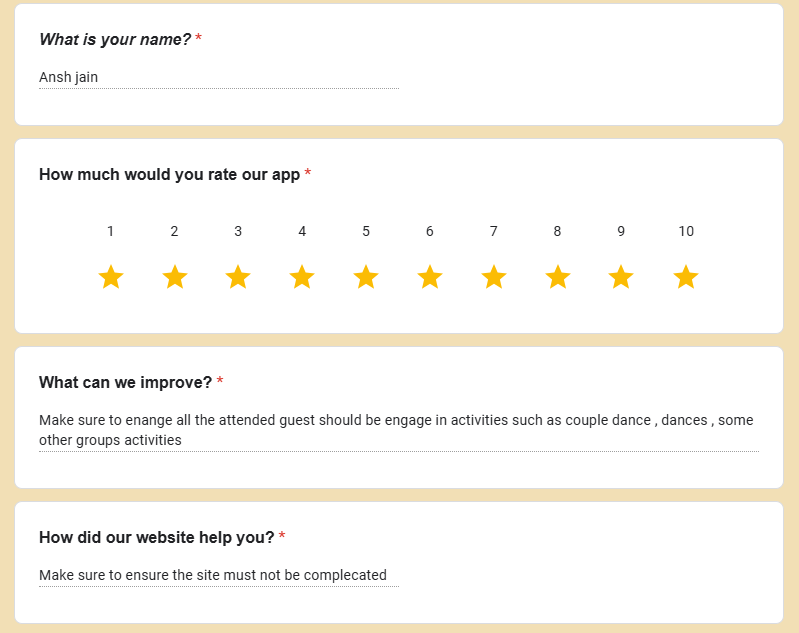This screenshot has width=799, height=633.
Task: Click the number 1 label above the stars
Action: pos(110,231)
